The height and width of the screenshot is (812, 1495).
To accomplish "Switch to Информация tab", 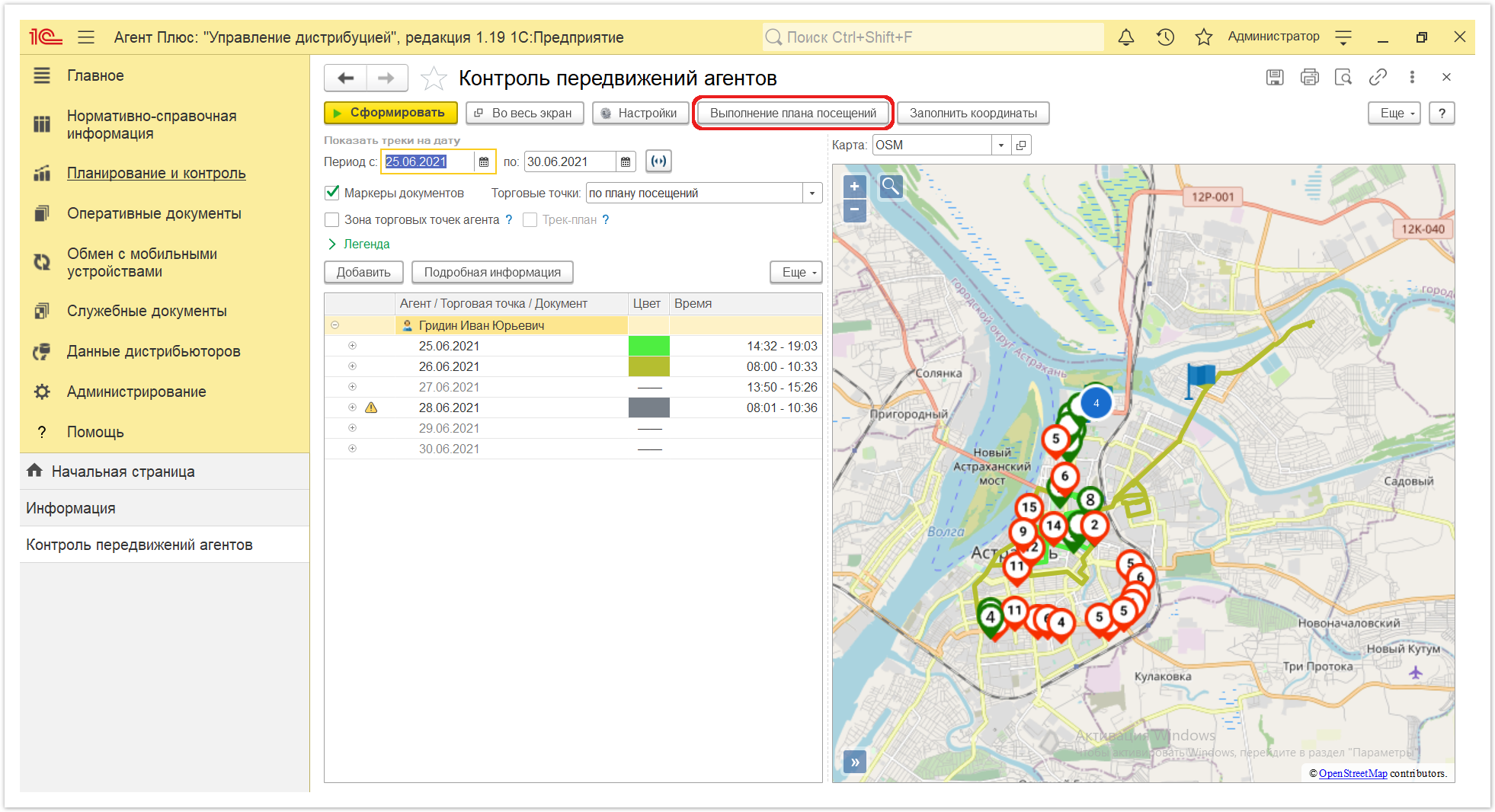I will (165, 508).
